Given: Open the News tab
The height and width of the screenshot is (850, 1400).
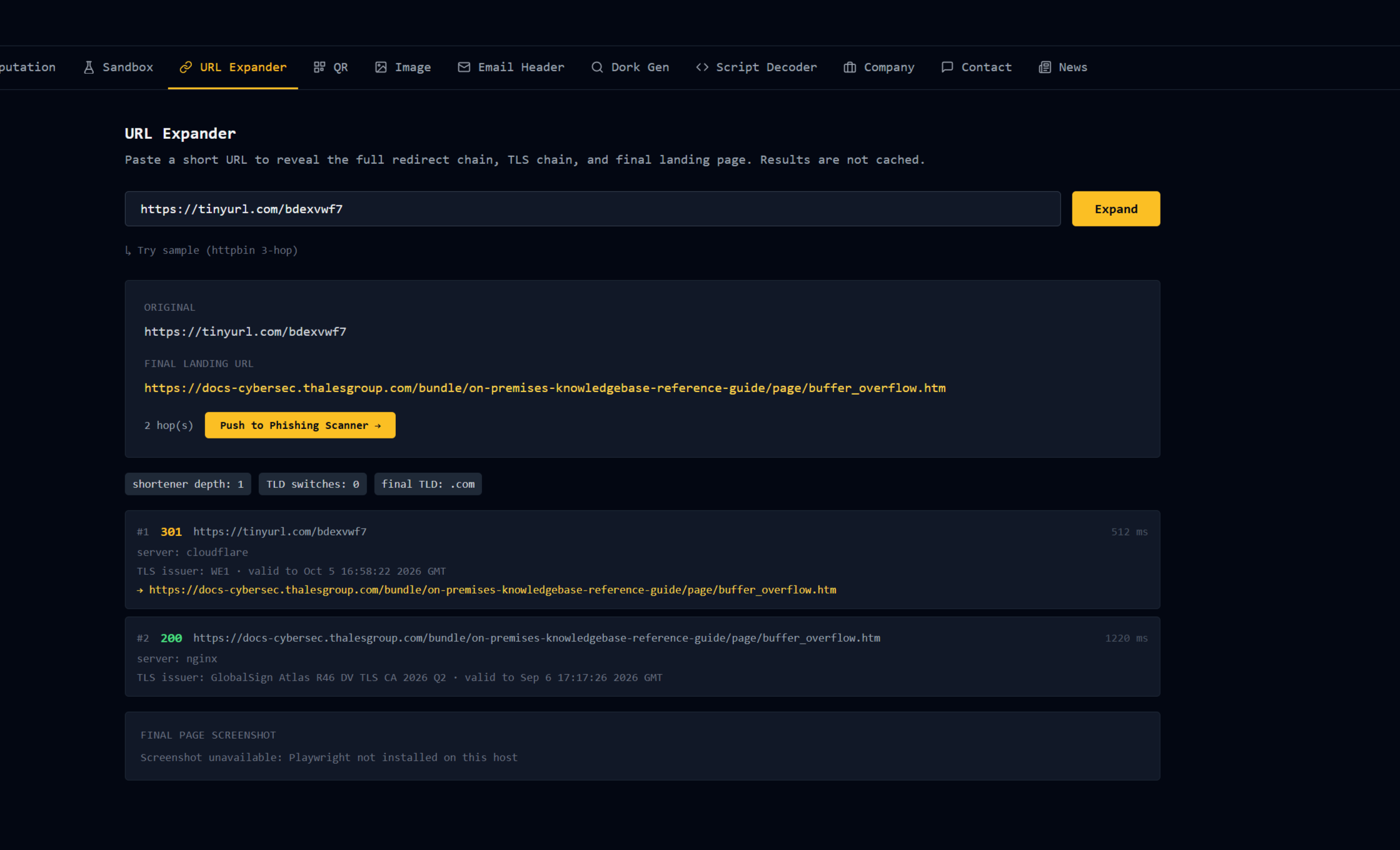Looking at the screenshot, I should coord(1063,67).
